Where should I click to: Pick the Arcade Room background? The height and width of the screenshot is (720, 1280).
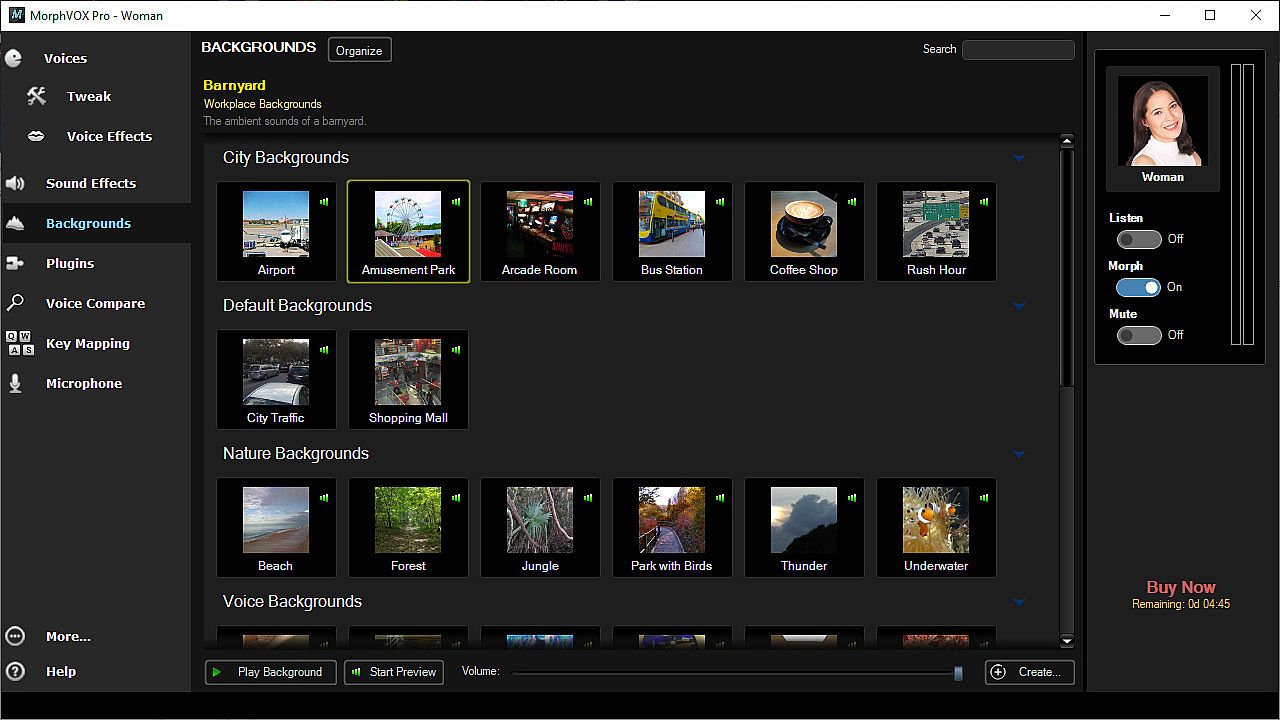click(x=540, y=231)
